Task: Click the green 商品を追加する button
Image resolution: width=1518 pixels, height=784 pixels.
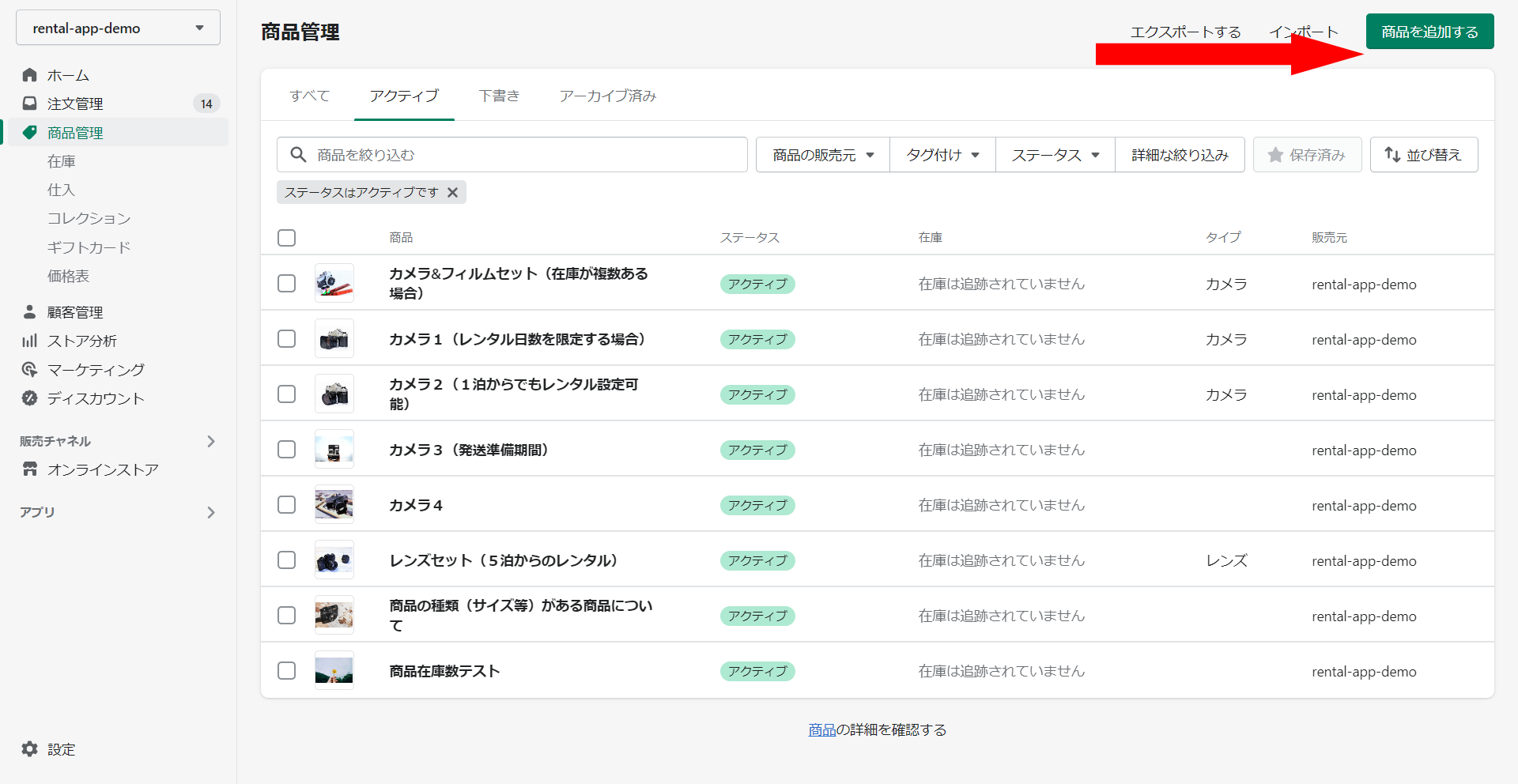Action: pos(1429,32)
